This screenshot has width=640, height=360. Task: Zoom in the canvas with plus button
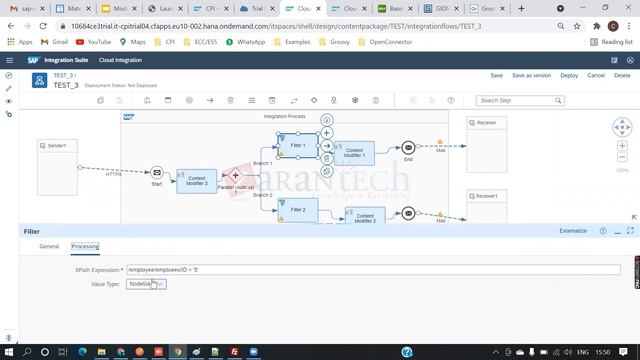tap(622, 146)
